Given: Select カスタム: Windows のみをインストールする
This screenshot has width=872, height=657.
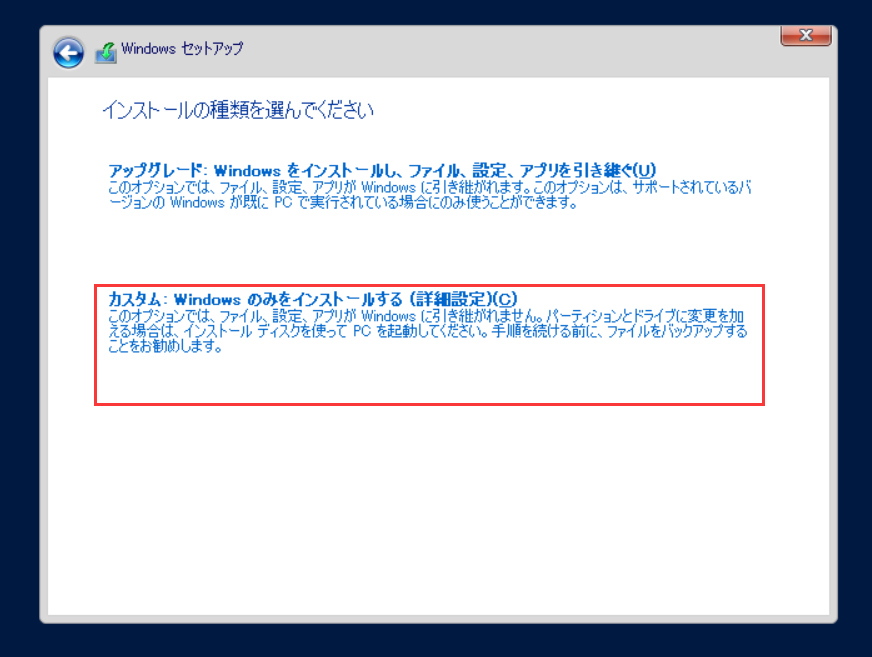Looking at the screenshot, I should click(313, 299).
